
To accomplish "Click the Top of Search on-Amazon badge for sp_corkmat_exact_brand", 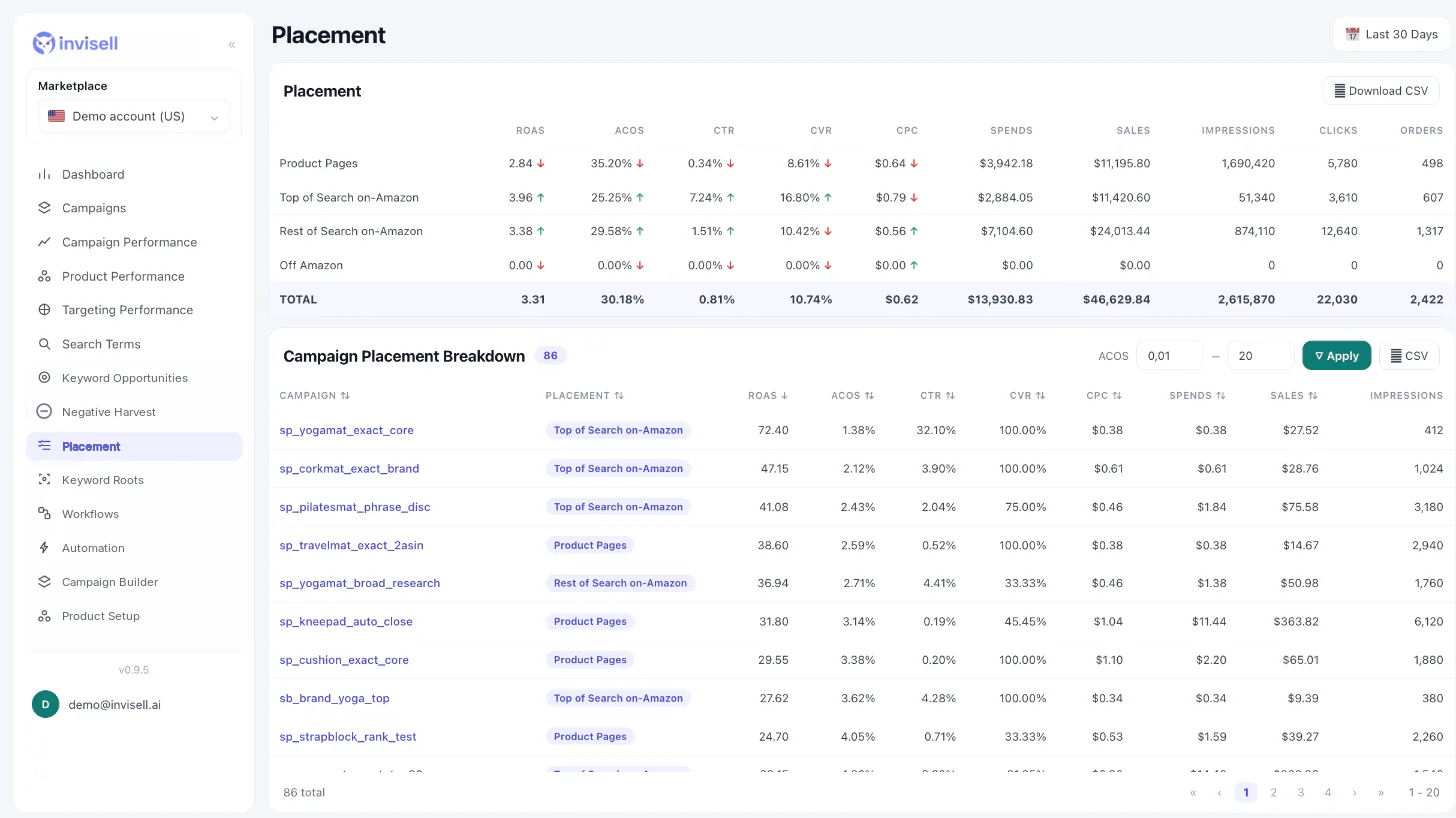I will coord(618,468).
